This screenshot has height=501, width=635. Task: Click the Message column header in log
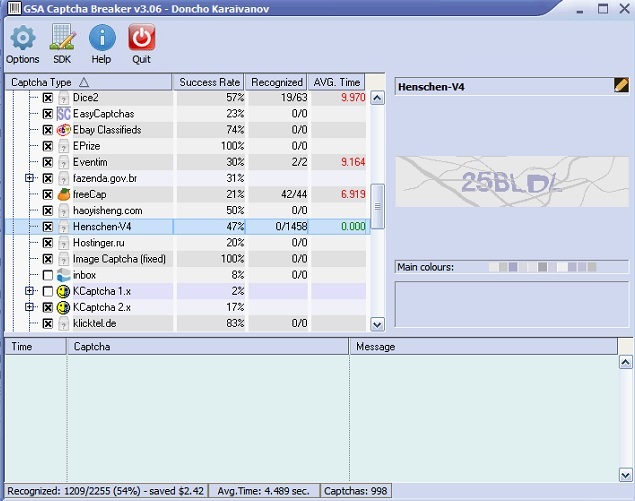(x=484, y=347)
